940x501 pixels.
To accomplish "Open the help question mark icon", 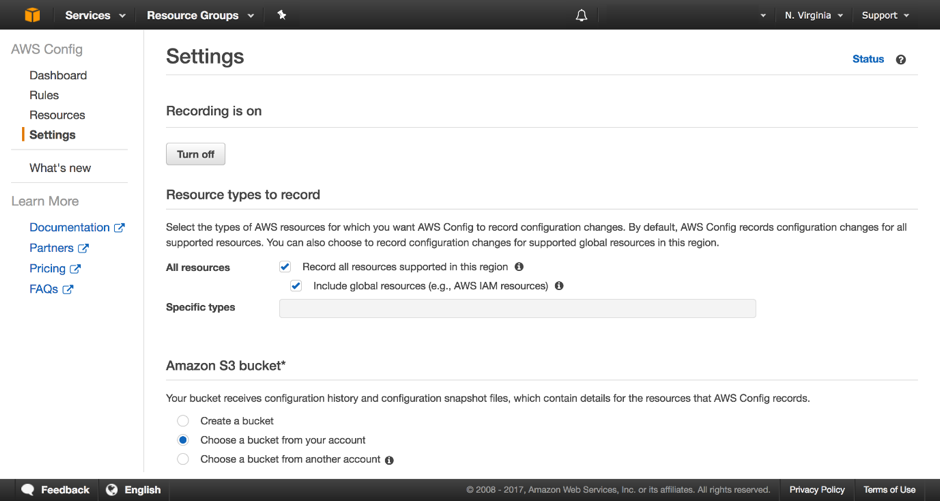I will [x=900, y=59].
